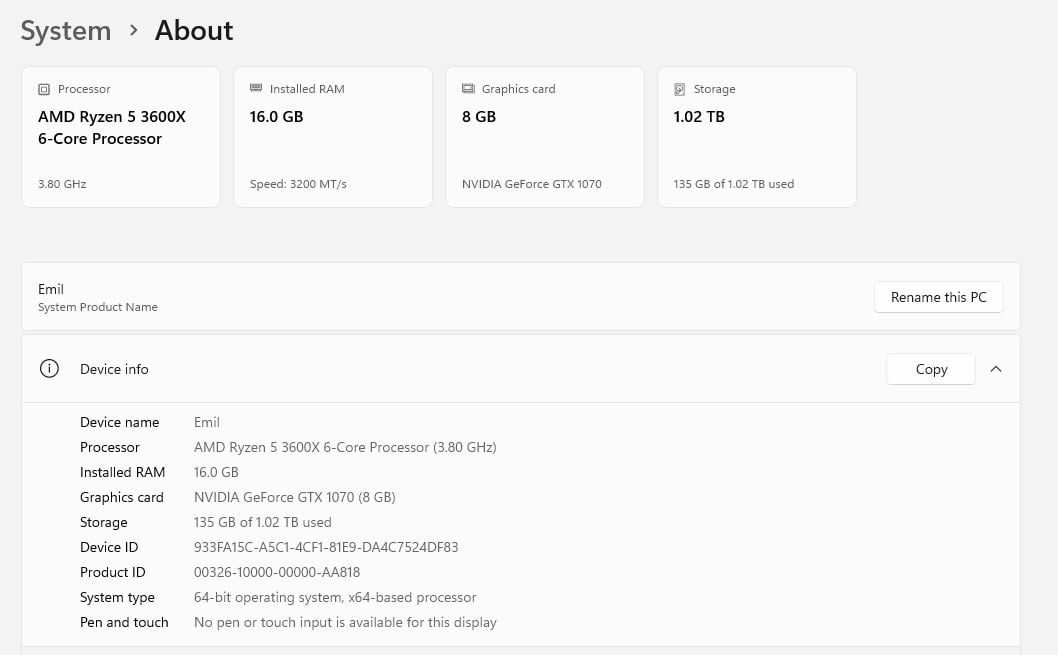This screenshot has height=655, width=1058.
Task: Click Product ID value '00326-10000-00000-AA818'
Action: pyautogui.click(x=277, y=572)
